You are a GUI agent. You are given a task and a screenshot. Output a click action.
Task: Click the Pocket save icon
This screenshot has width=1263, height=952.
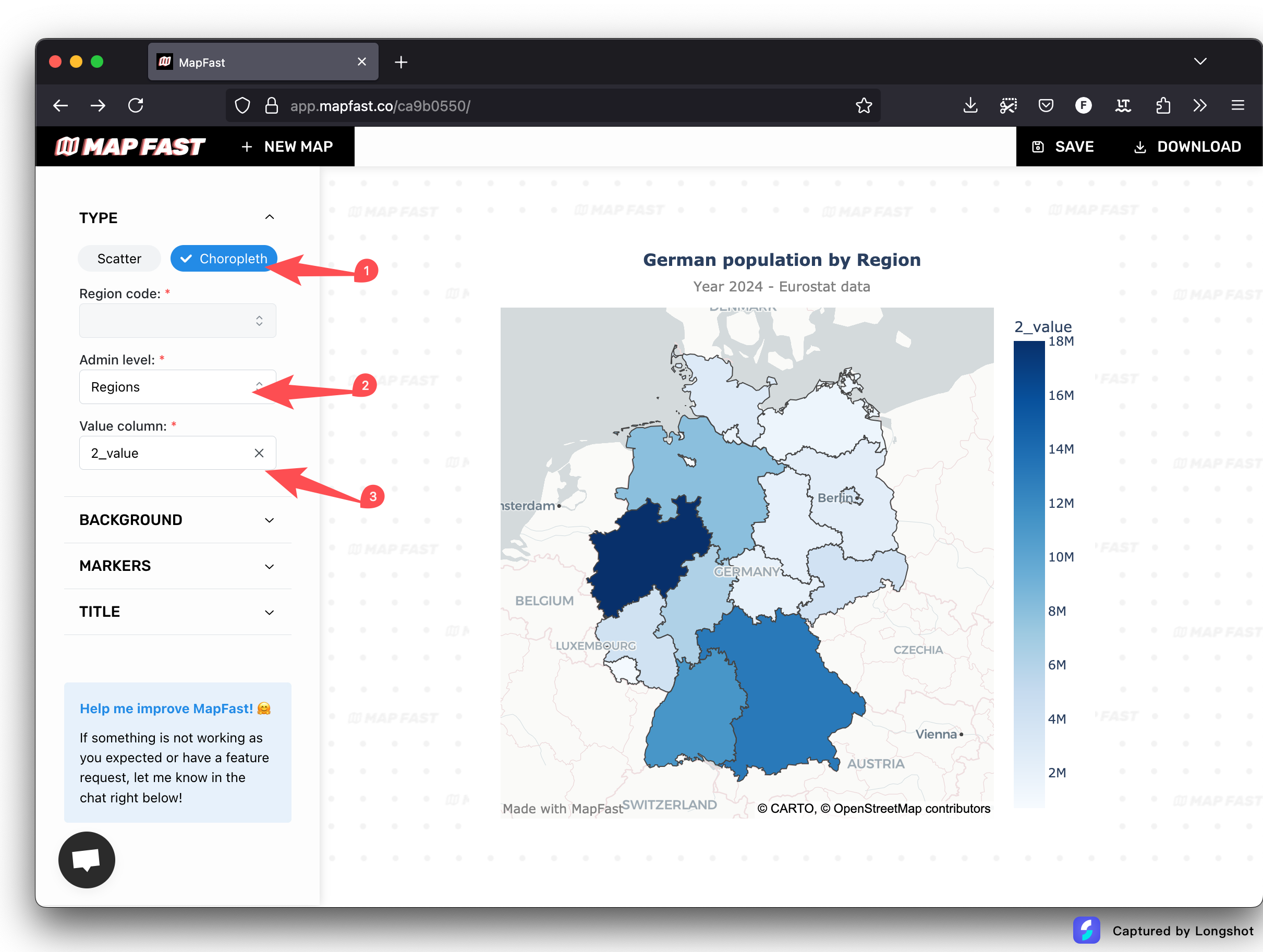tap(1046, 106)
